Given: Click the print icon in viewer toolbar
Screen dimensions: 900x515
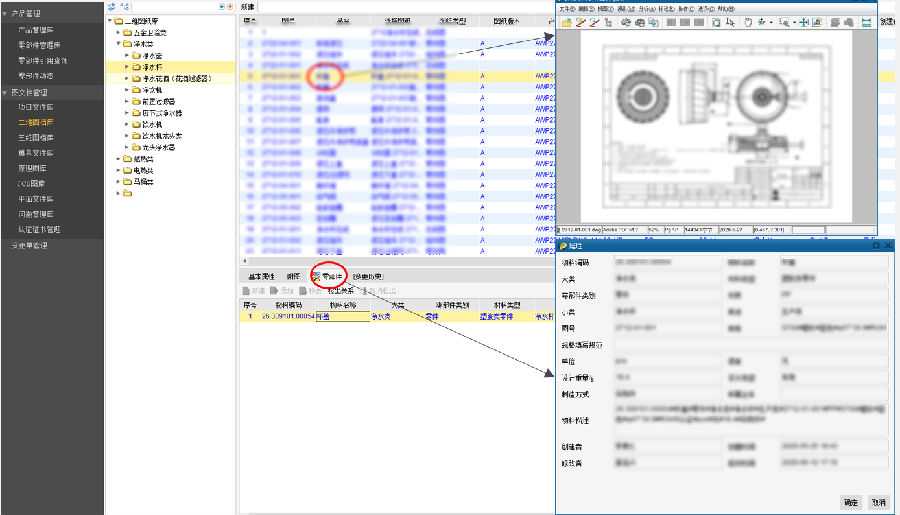Looking at the screenshot, I should (625, 21).
